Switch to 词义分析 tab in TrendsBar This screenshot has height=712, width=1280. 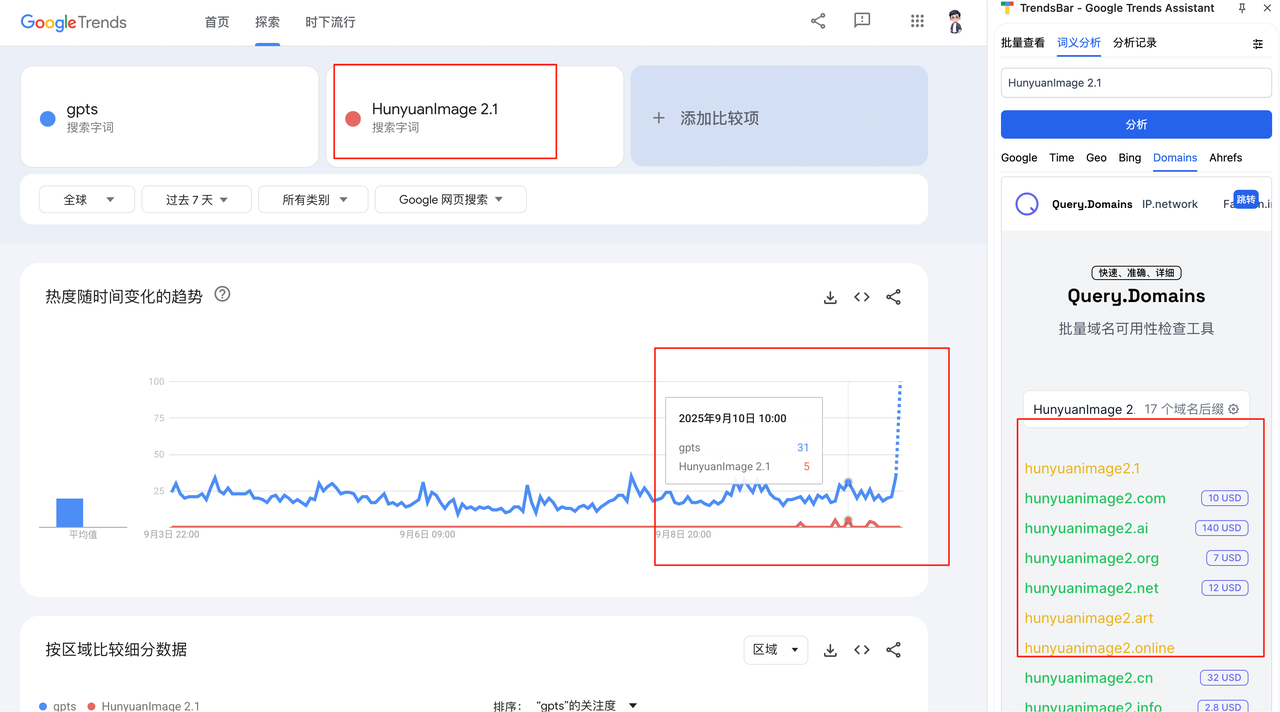[x=1079, y=43]
